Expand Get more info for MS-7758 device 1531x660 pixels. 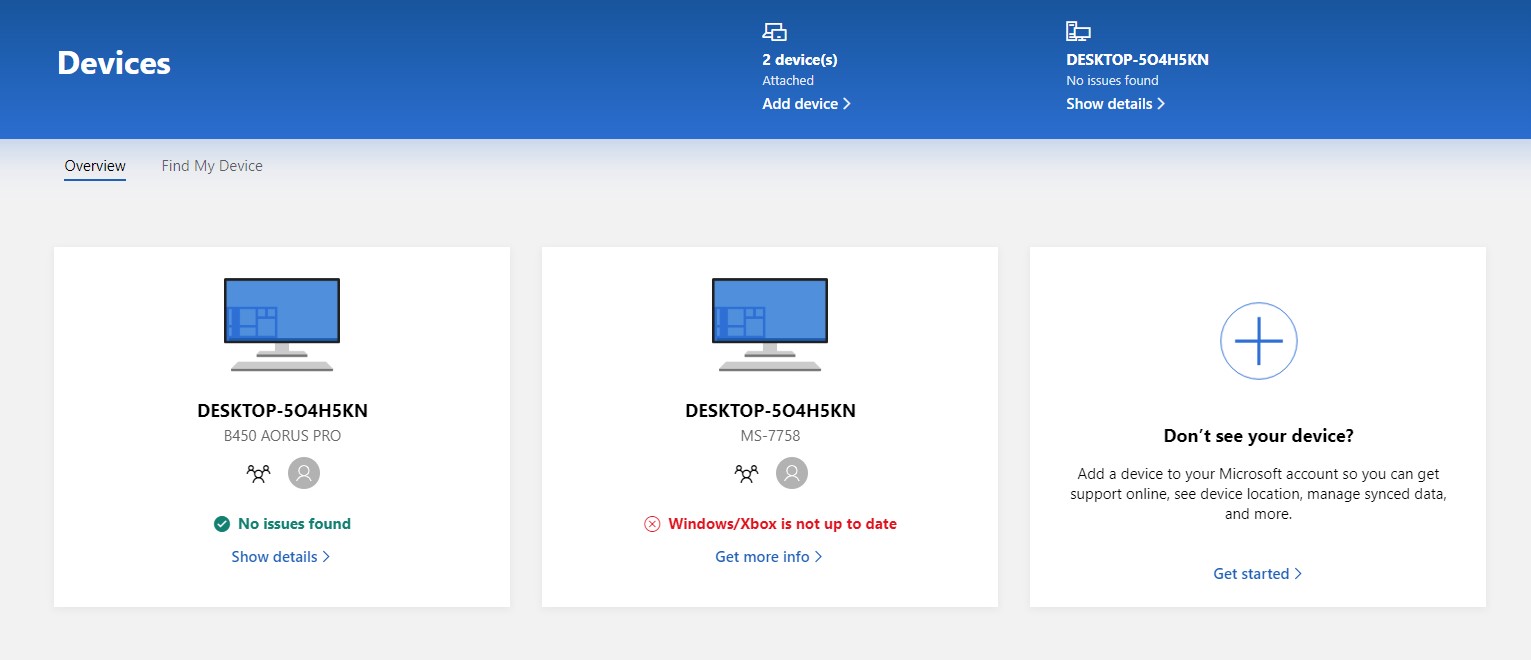[768, 556]
